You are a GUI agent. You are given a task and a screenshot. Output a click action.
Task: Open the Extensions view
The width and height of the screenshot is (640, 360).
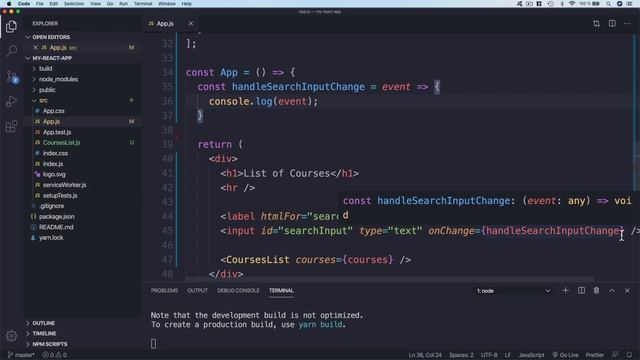tap(11, 126)
